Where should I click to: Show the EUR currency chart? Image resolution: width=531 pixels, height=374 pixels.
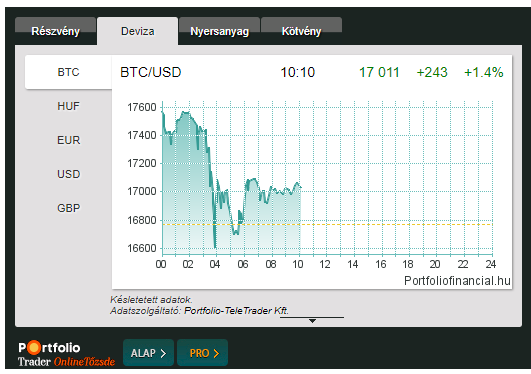(x=68, y=140)
